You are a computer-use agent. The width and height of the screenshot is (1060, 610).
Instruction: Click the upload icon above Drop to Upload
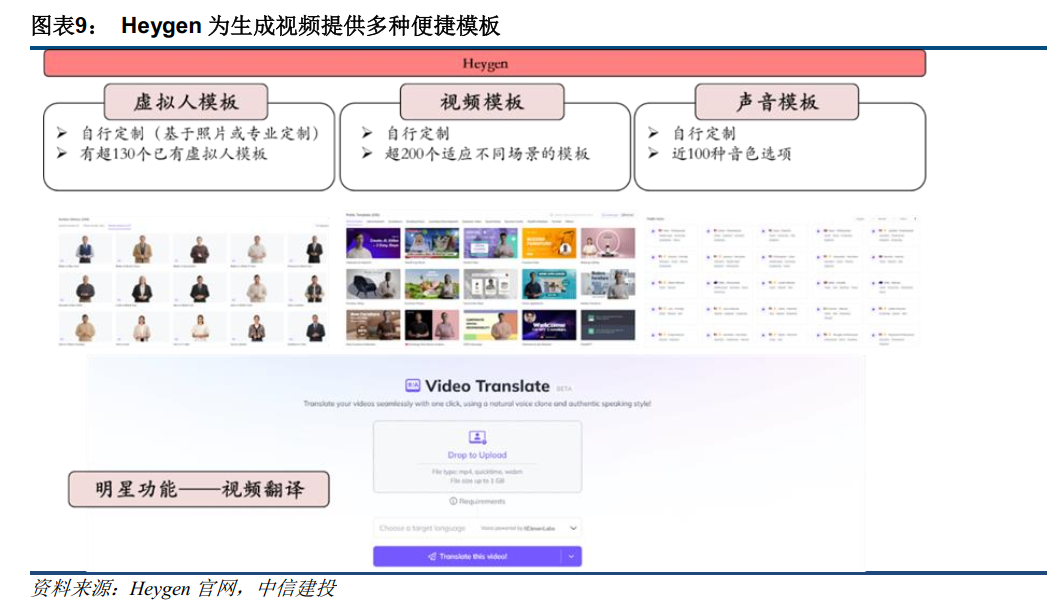pyautogui.click(x=477, y=438)
